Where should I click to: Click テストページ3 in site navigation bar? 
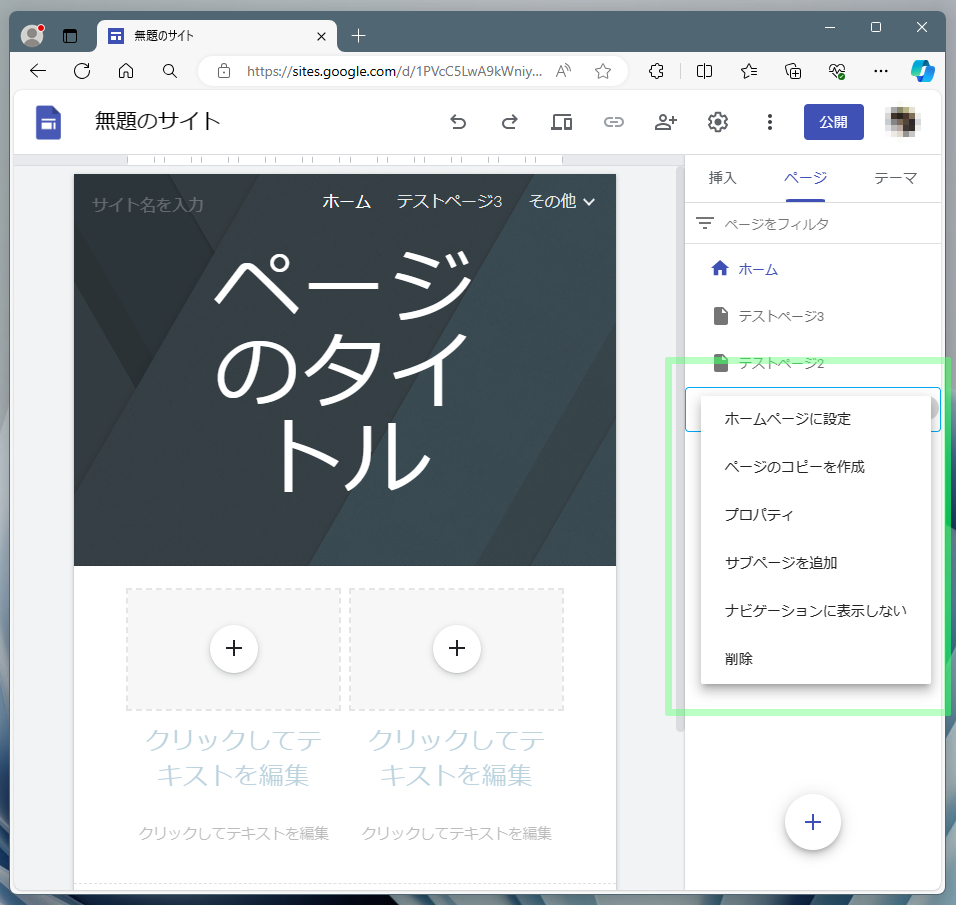pos(449,201)
